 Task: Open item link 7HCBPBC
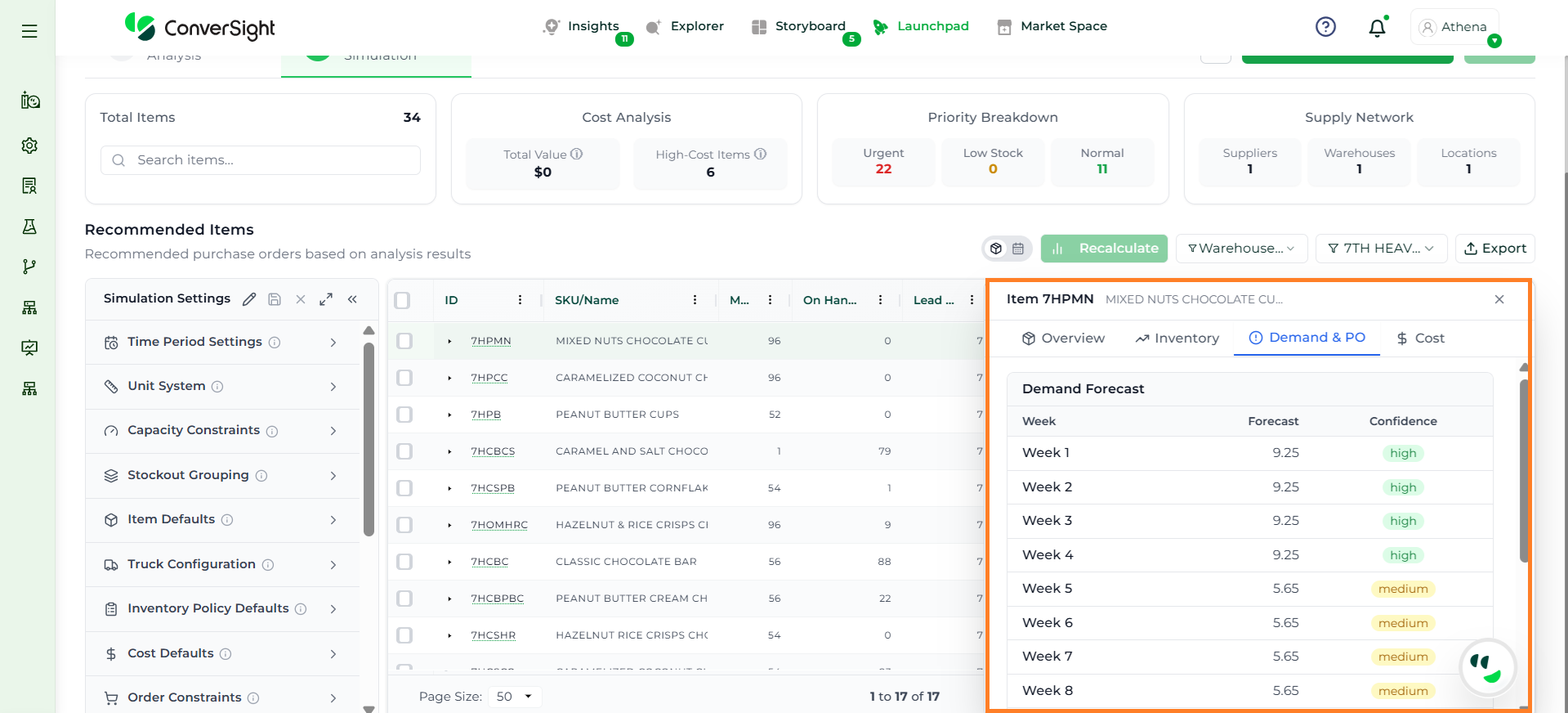(497, 599)
